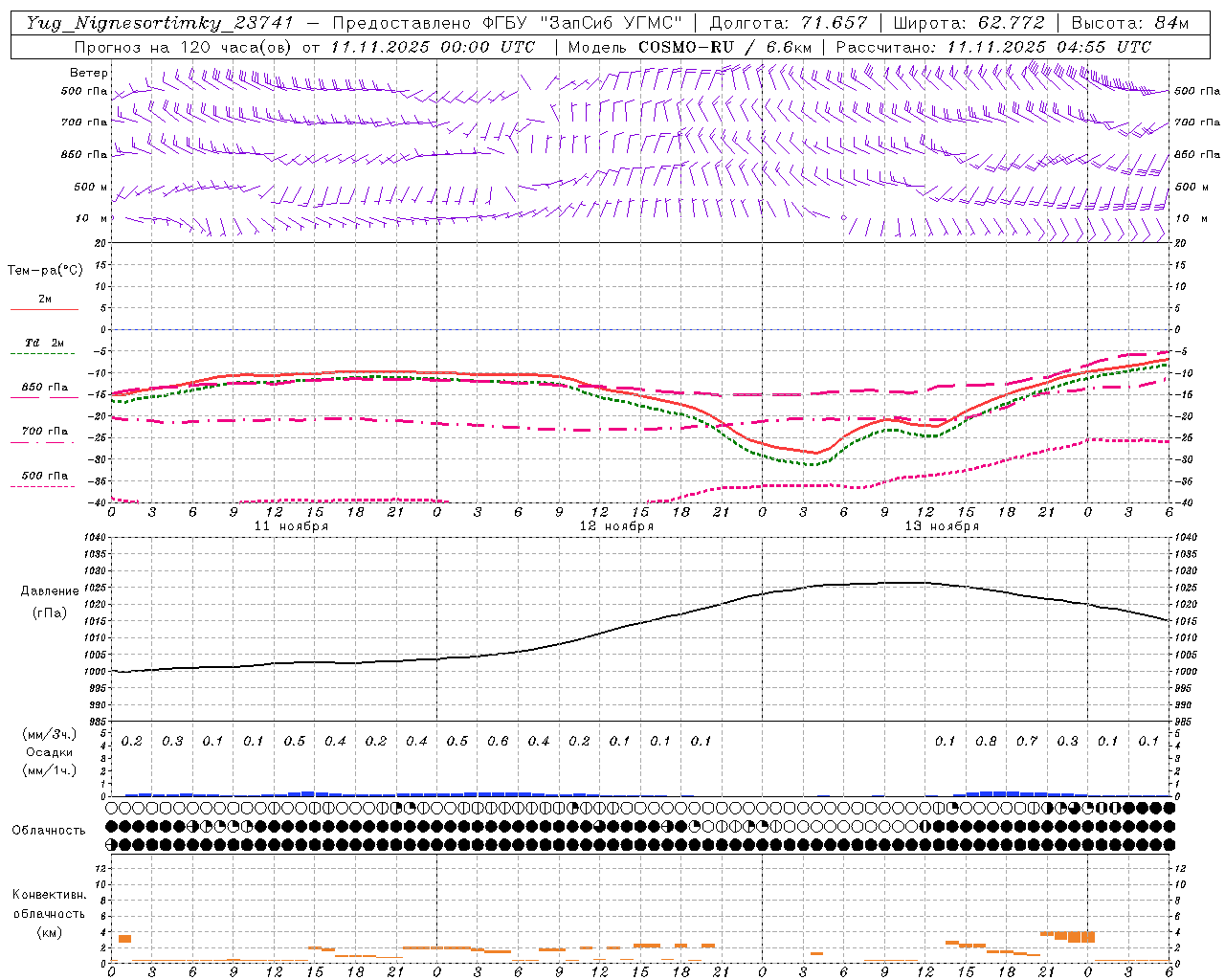Click the Ветер panel label
Viewport: 1225px width, 980px height.
pyautogui.click(x=89, y=73)
